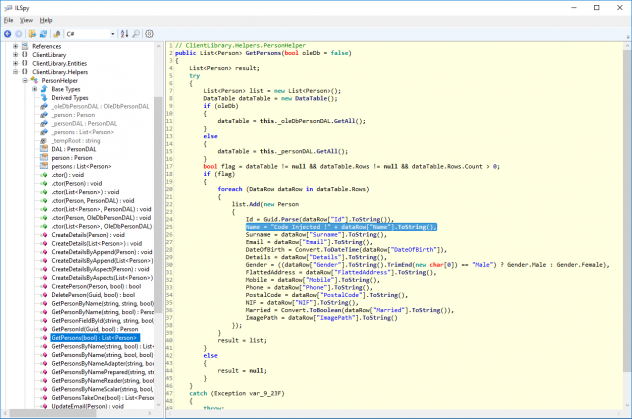Click the GetPersons(bool) method icon

[x=44, y=338]
